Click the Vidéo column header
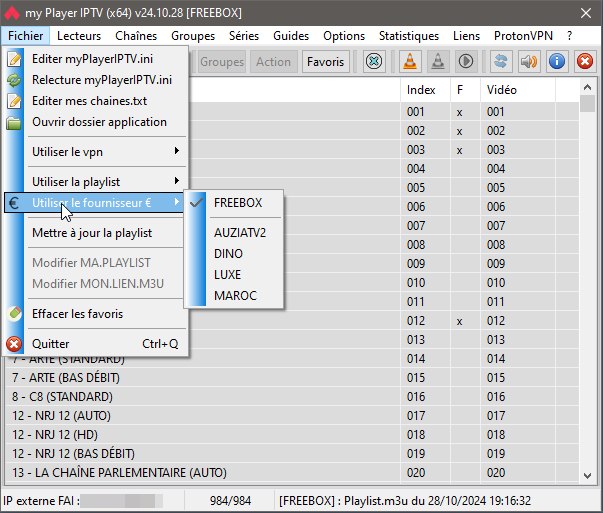The width and height of the screenshot is (603, 513). coord(518,90)
